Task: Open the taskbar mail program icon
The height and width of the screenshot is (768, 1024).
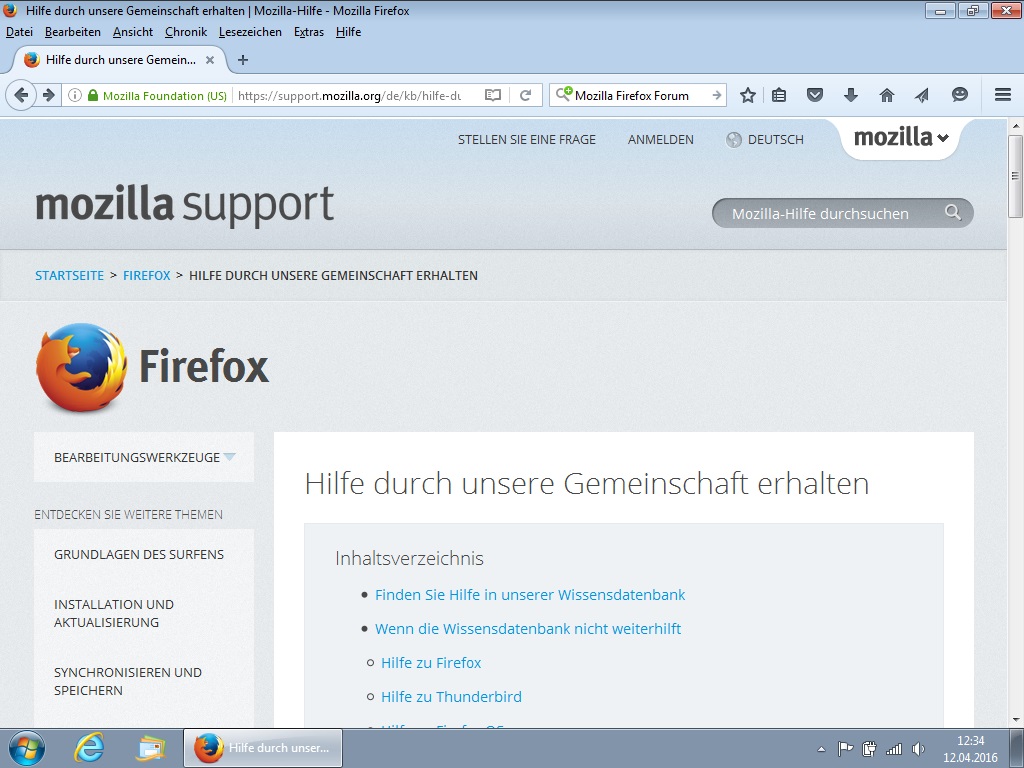Action: point(151,748)
